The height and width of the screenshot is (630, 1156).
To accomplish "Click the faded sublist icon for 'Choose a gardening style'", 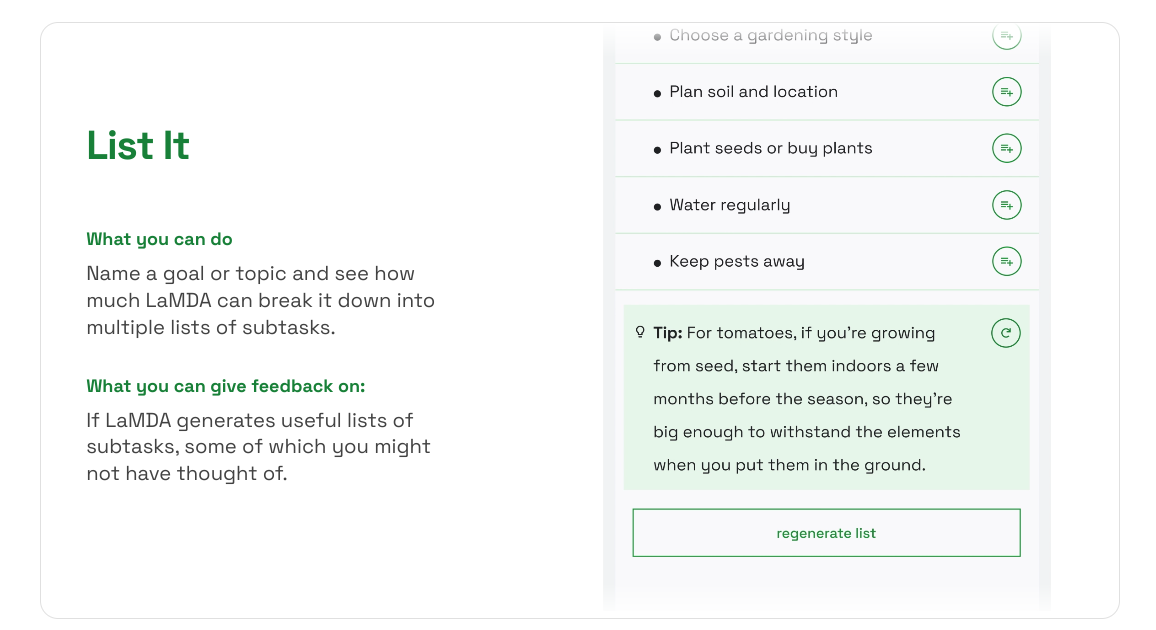I will (x=1006, y=35).
